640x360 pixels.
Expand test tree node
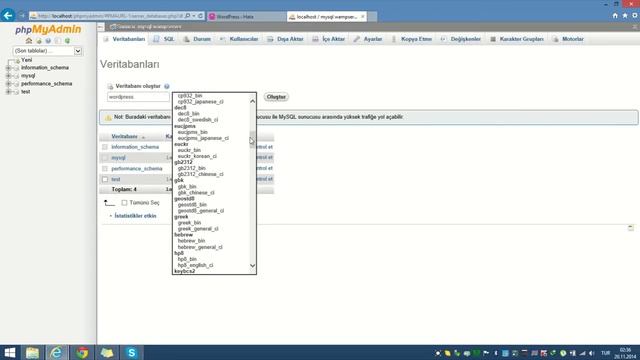(x=8, y=92)
